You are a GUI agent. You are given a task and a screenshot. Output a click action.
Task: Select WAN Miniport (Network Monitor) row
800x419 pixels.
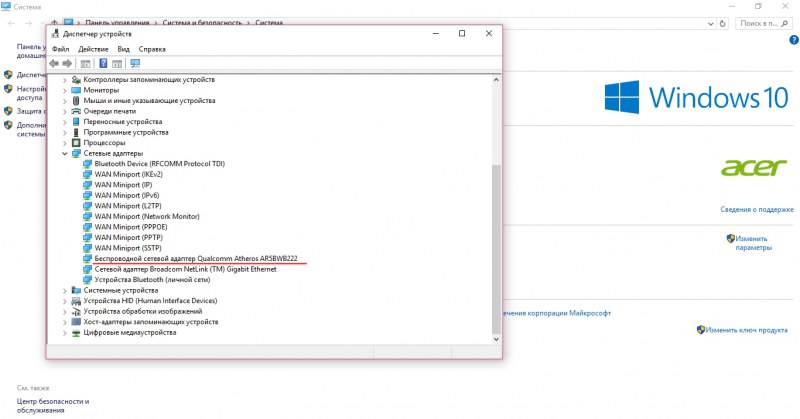[x=147, y=216]
